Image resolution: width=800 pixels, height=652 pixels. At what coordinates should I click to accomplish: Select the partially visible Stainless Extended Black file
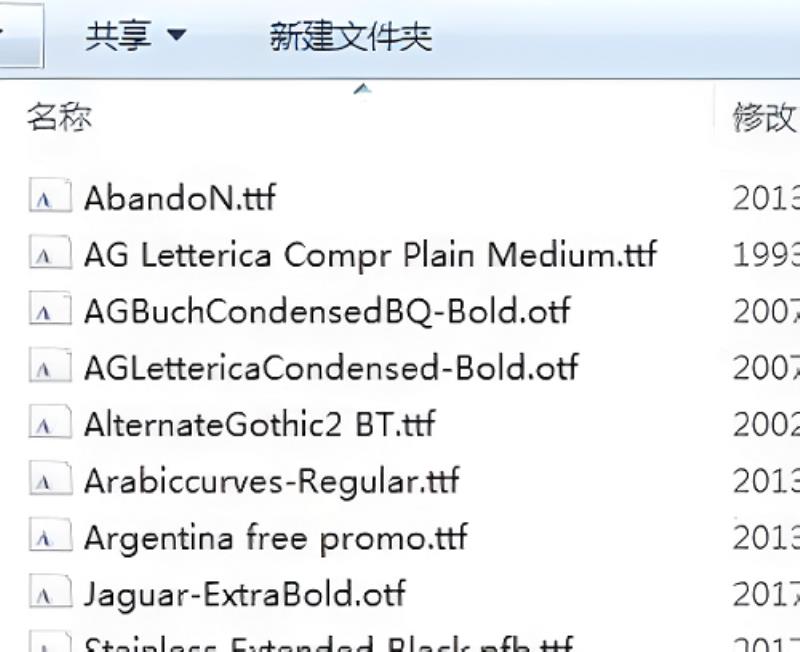329,643
